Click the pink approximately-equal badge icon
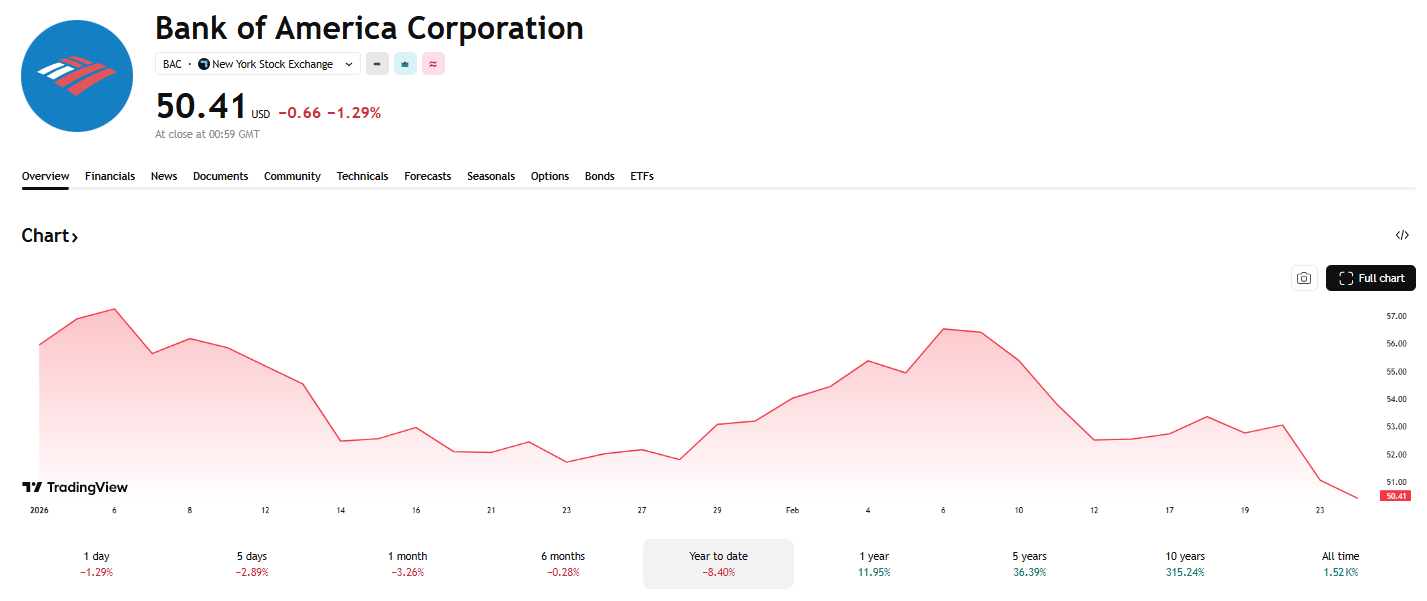This screenshot has height=601, width=1427. tap(433, 64)
